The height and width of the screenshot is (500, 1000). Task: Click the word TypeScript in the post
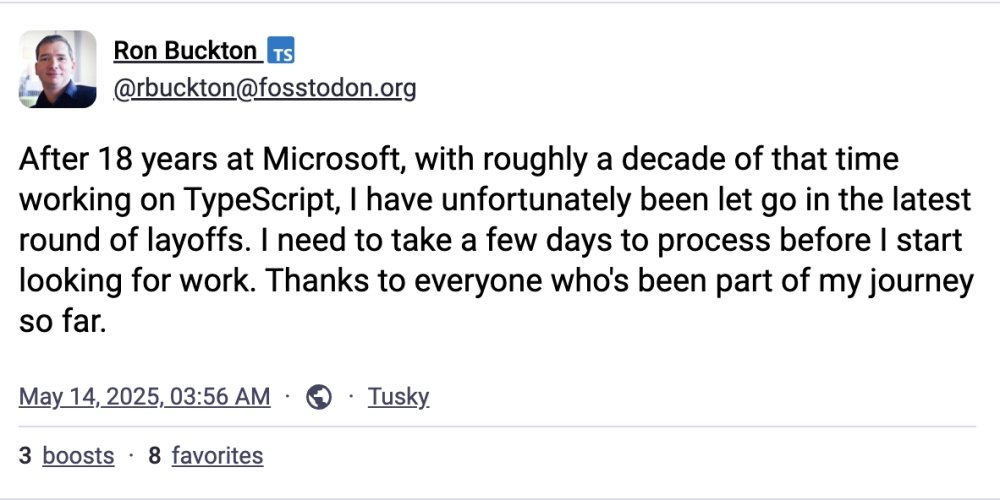260,200
